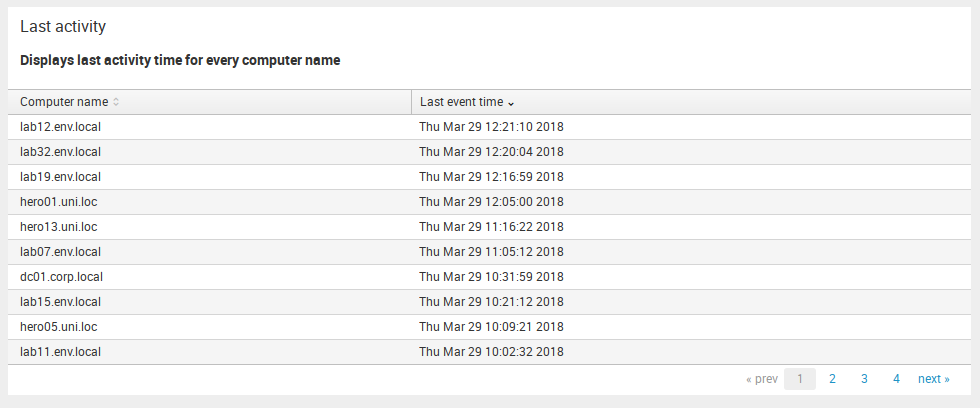Click the hero13.uni.loc computer name
The height and width of the screenshot is (408, 980).
pyautogui.click(x=59, y=227)
